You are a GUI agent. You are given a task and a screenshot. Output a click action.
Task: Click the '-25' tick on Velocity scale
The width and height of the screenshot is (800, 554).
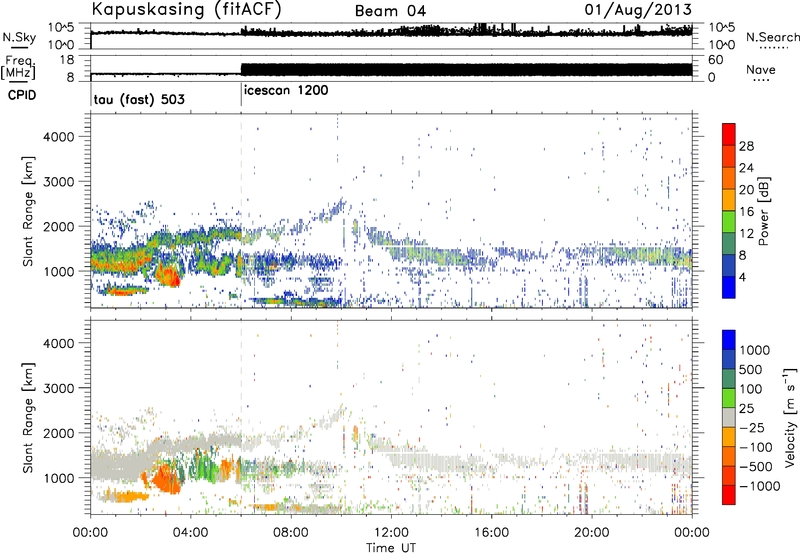[751, 427]
